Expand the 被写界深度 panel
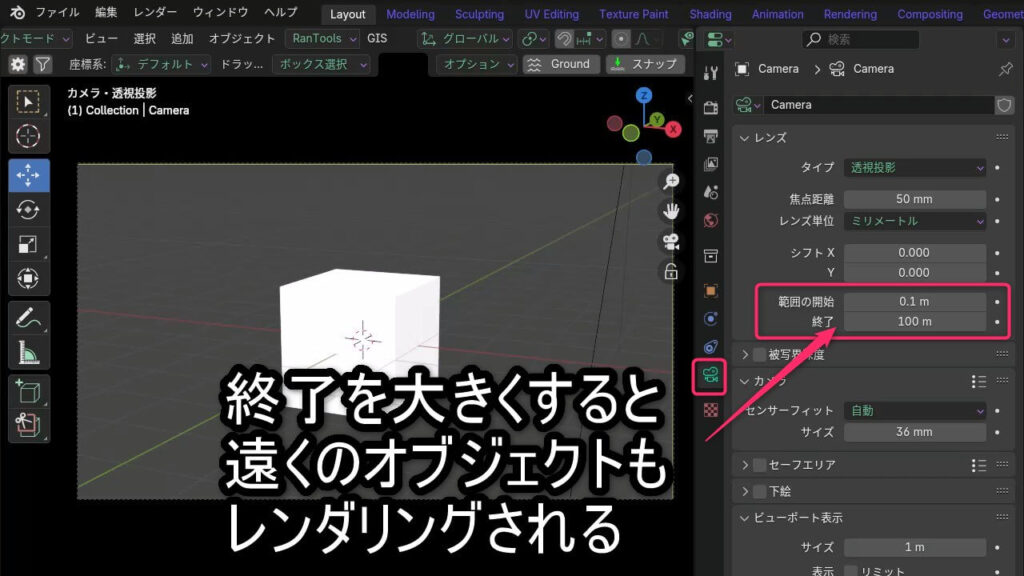Screen dimensions: 1024x576 pos(744,355)
